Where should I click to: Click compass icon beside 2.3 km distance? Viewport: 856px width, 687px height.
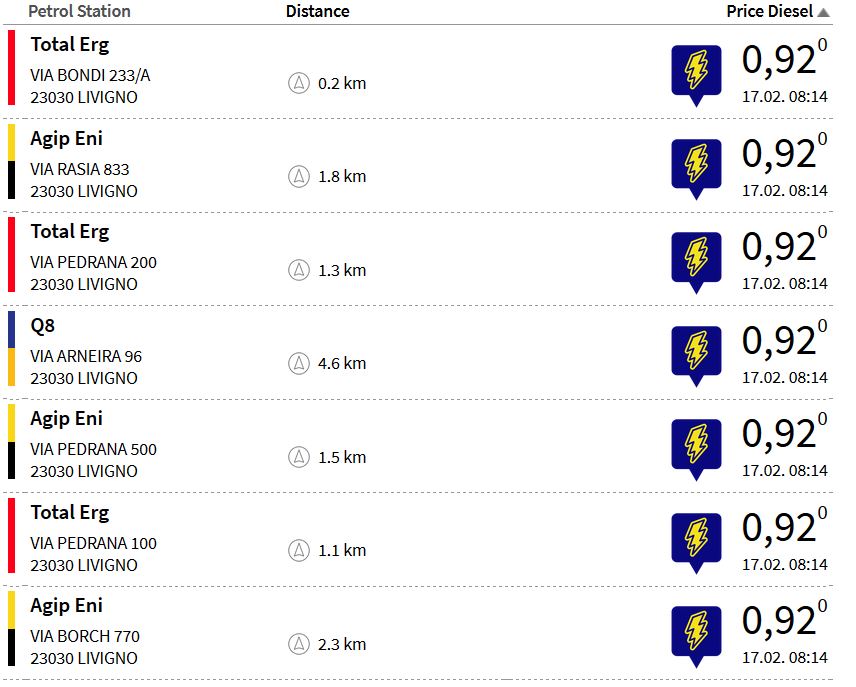(298, 644)
